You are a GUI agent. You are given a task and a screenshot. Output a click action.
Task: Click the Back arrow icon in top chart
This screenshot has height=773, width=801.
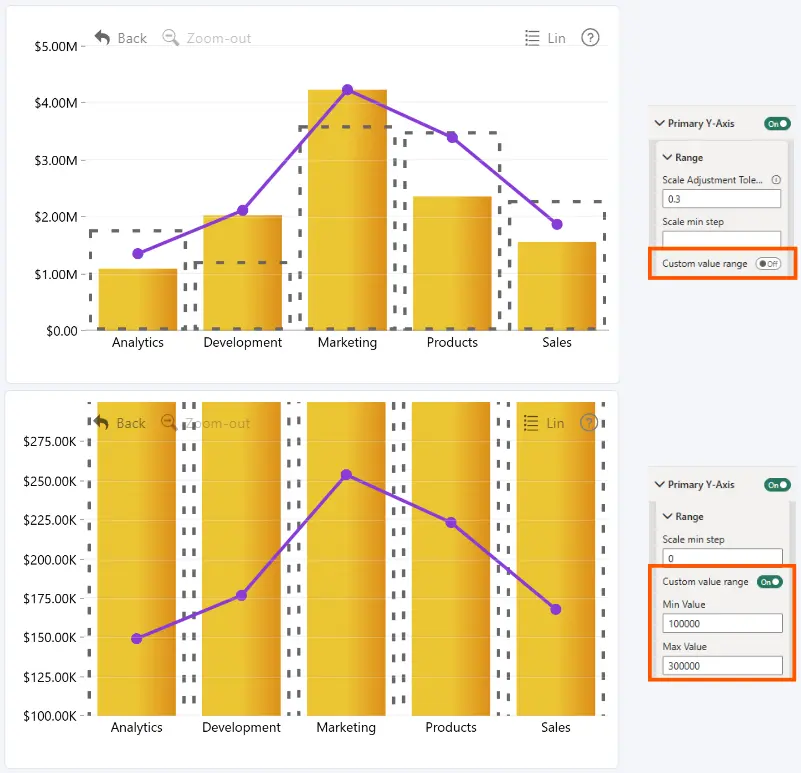(102, 37)
